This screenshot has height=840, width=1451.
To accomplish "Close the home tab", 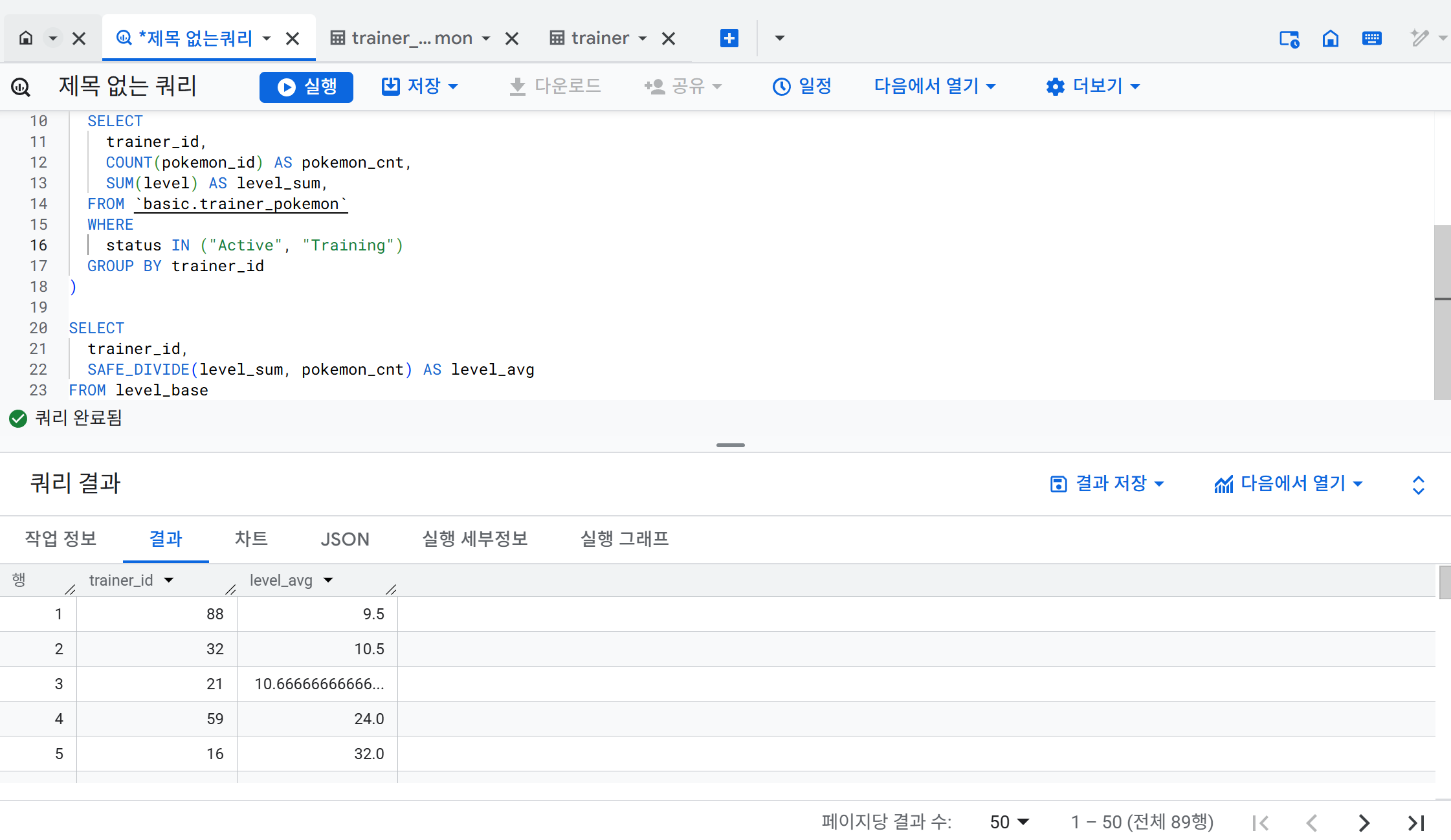I will pos(79,39).
